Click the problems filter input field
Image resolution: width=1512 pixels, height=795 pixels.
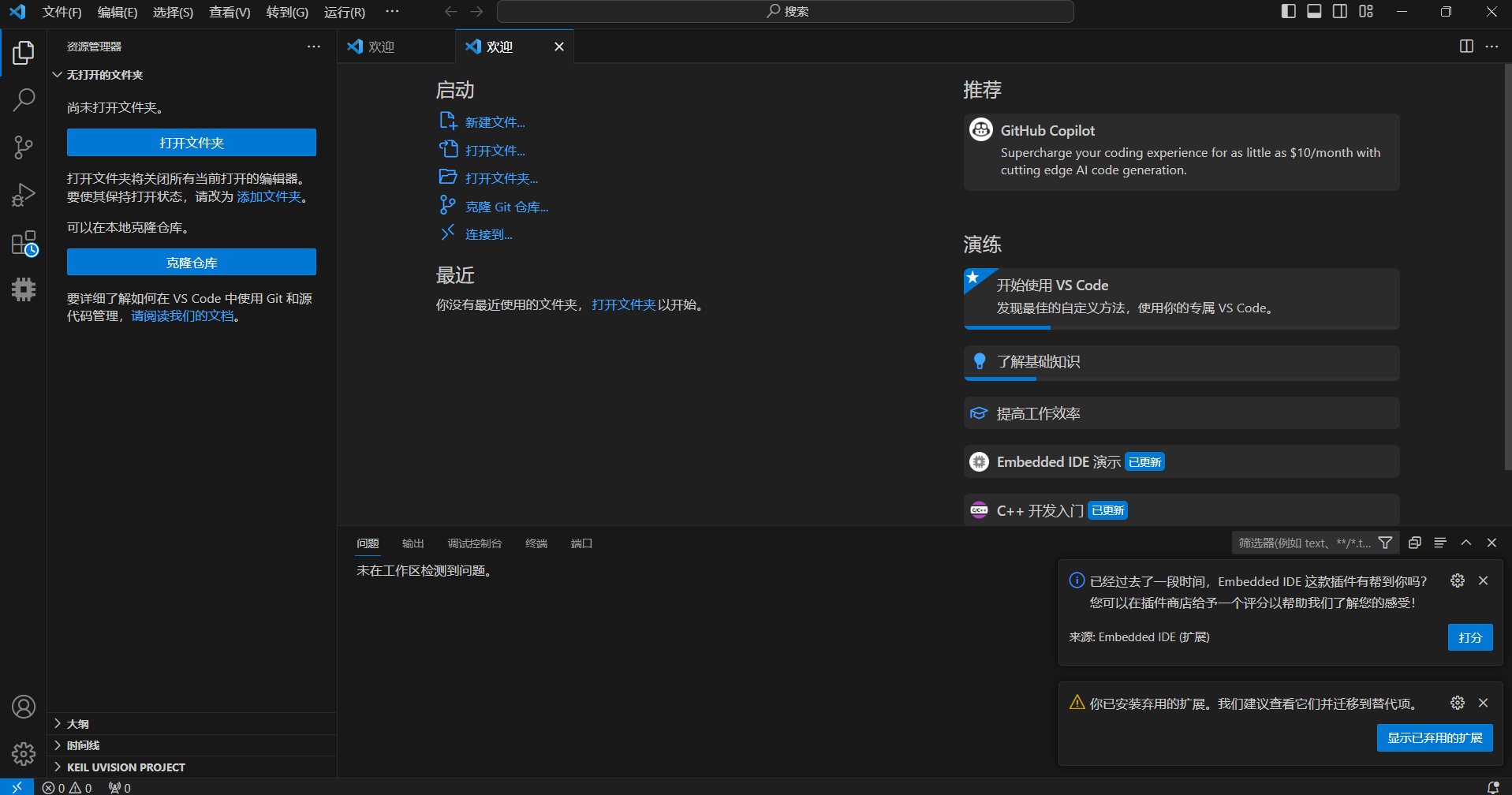[1305, 543]
